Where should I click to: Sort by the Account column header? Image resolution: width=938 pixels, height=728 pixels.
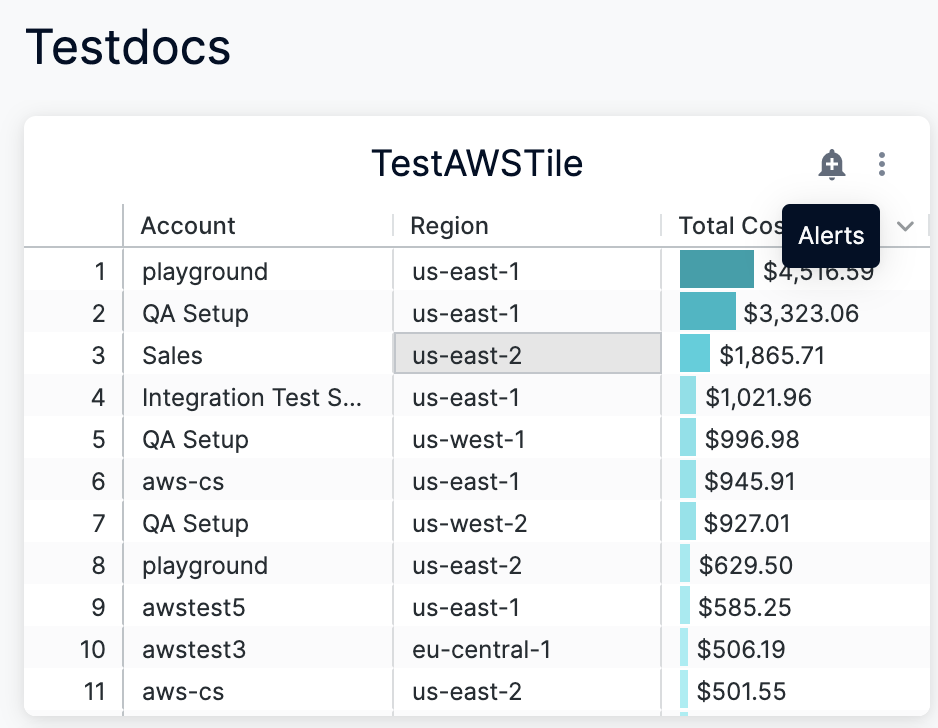click(x=188, y=226)
